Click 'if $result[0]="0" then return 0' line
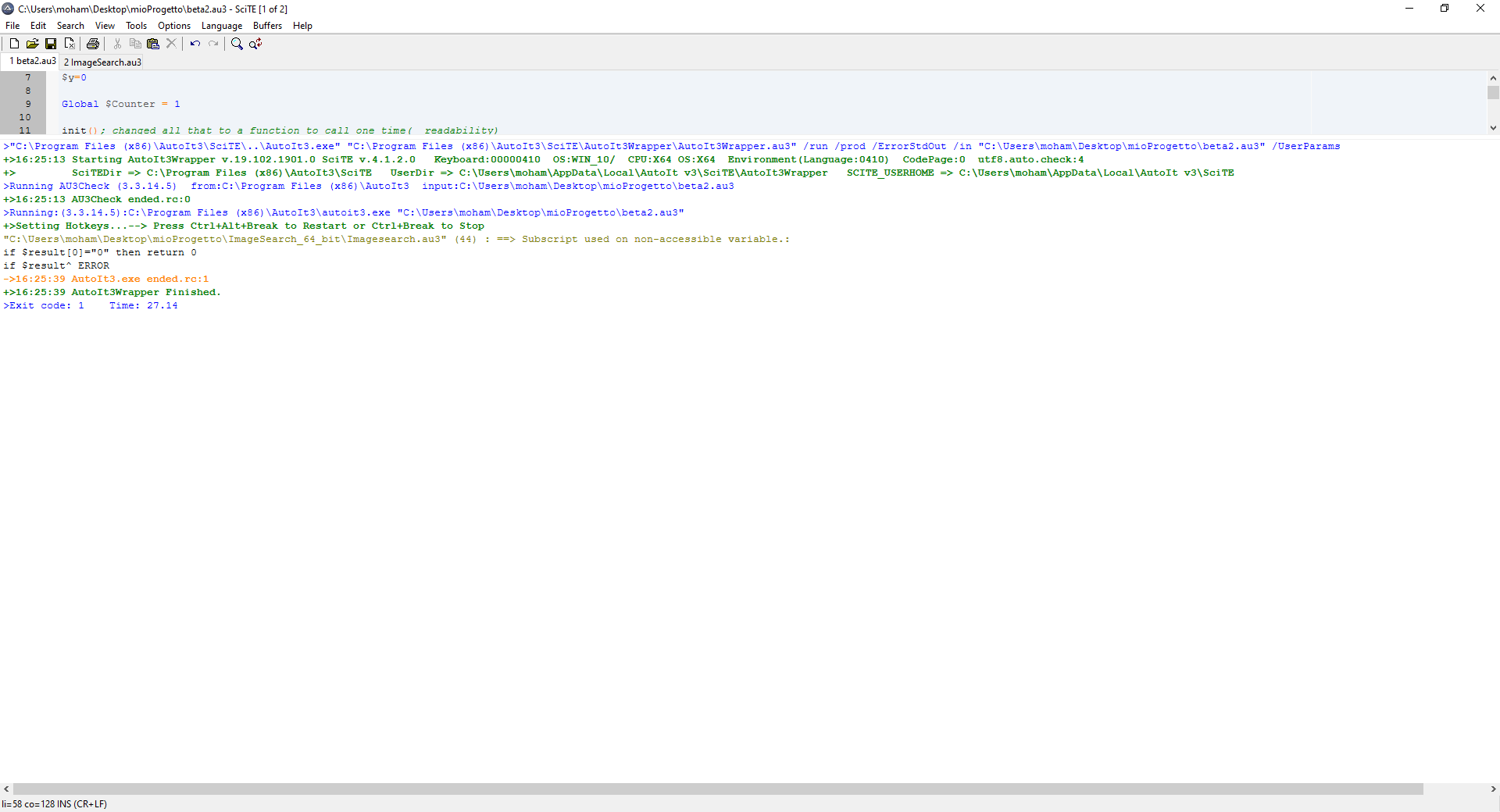1500x812 pixels. [99, 252]
